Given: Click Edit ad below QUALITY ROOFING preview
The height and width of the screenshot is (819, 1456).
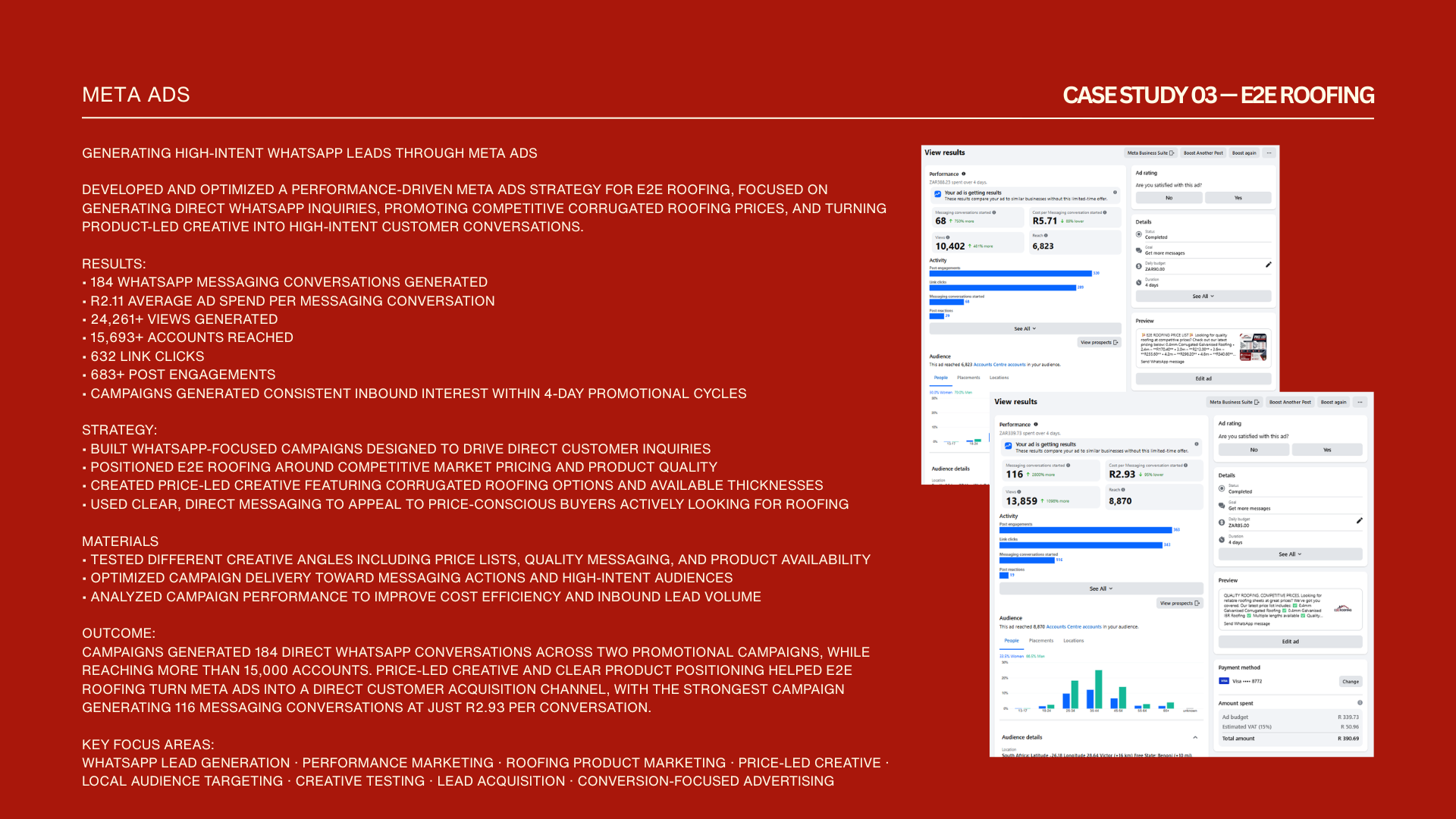Looking at the screenshot, I should pyautogui.click(x=1290, y=642).
